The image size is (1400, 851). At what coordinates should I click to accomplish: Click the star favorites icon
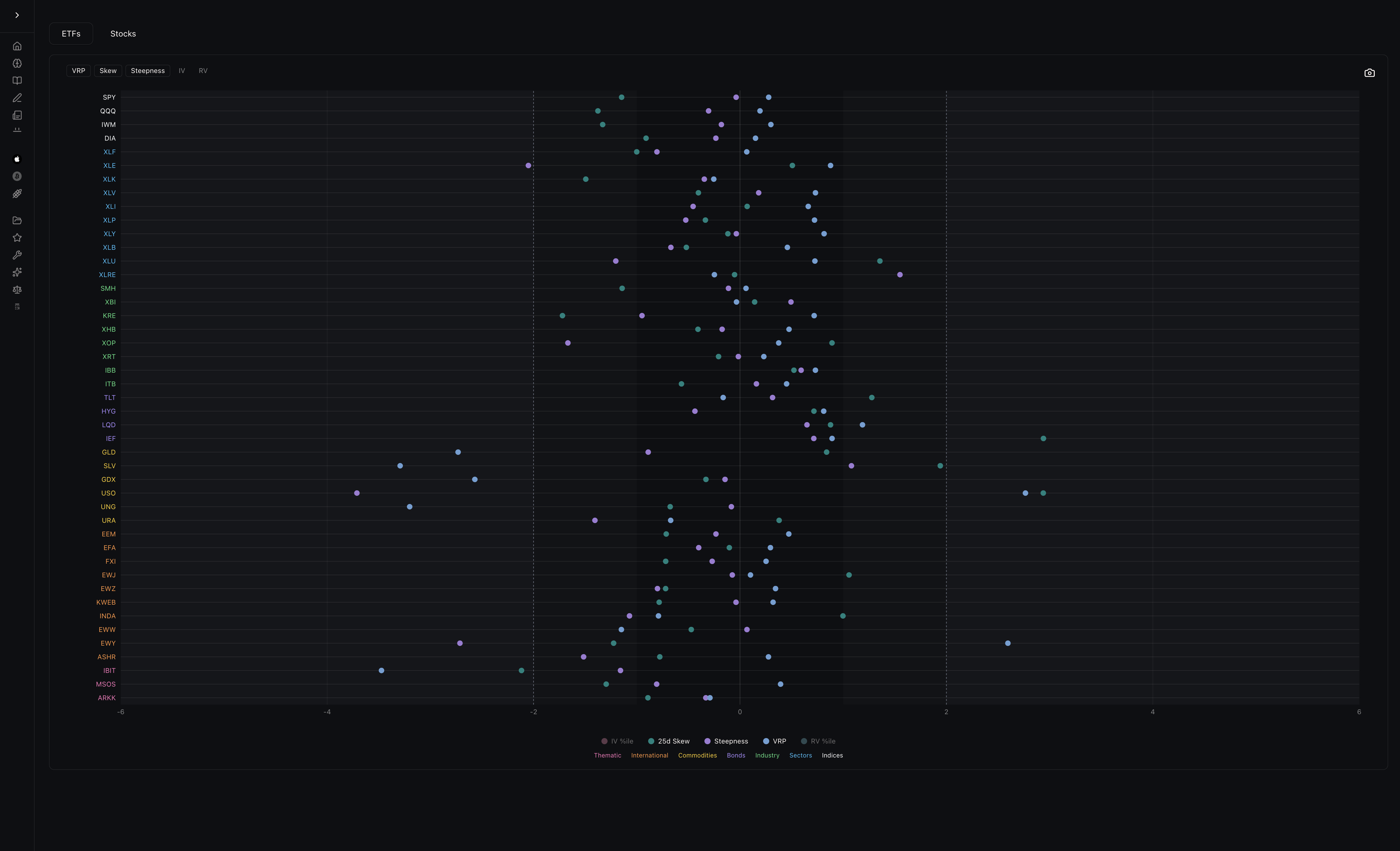tap(17, 237)
